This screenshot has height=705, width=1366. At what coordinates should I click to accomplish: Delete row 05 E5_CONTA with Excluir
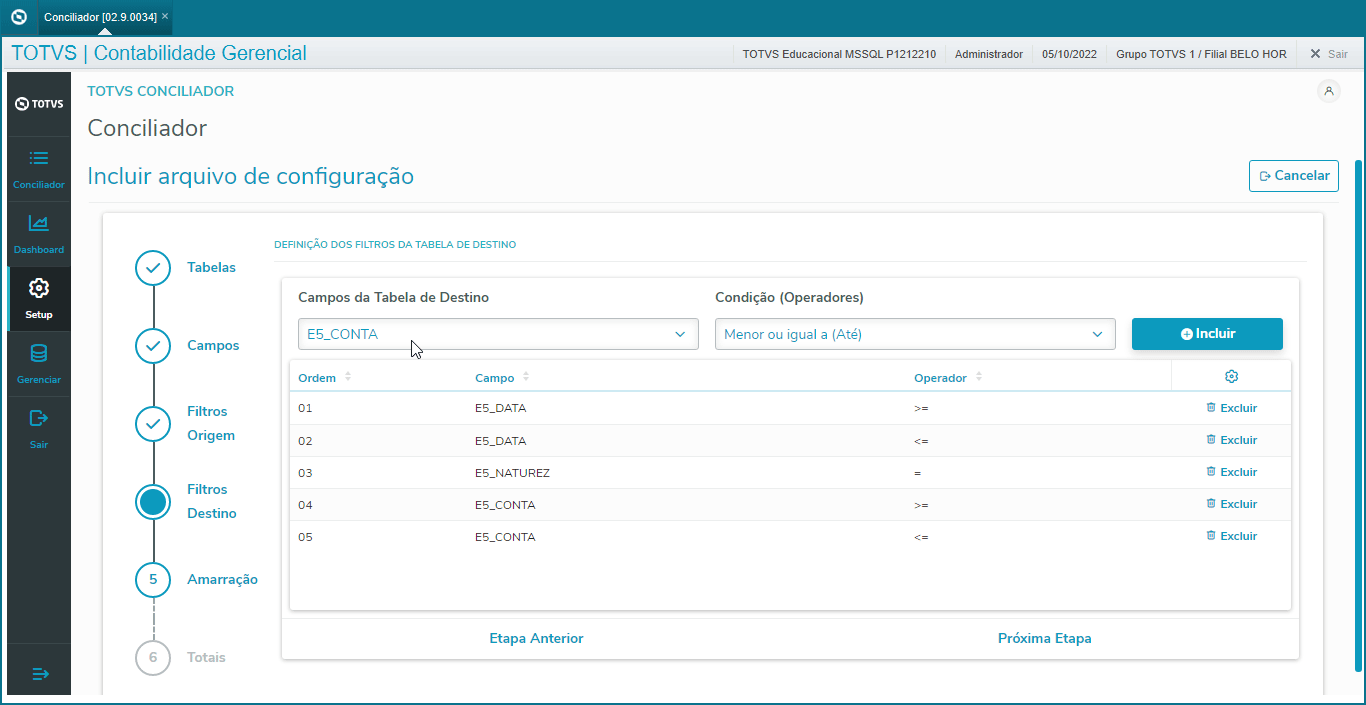click(1231, 536)
